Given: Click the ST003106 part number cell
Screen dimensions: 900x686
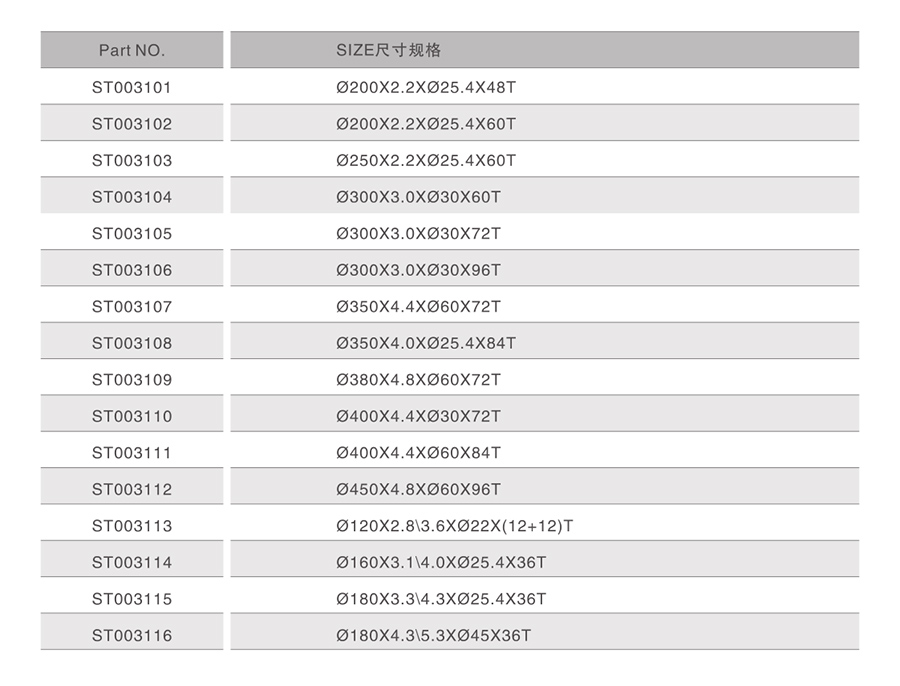Looking at the screenshot, I should (132, 270).
